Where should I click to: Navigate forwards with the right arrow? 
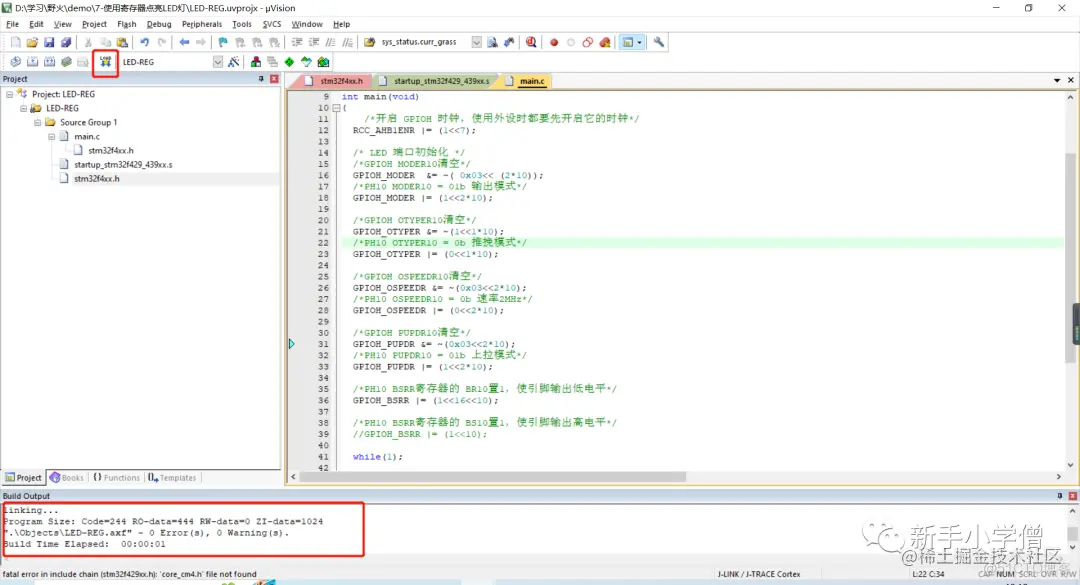pos(200,42)
